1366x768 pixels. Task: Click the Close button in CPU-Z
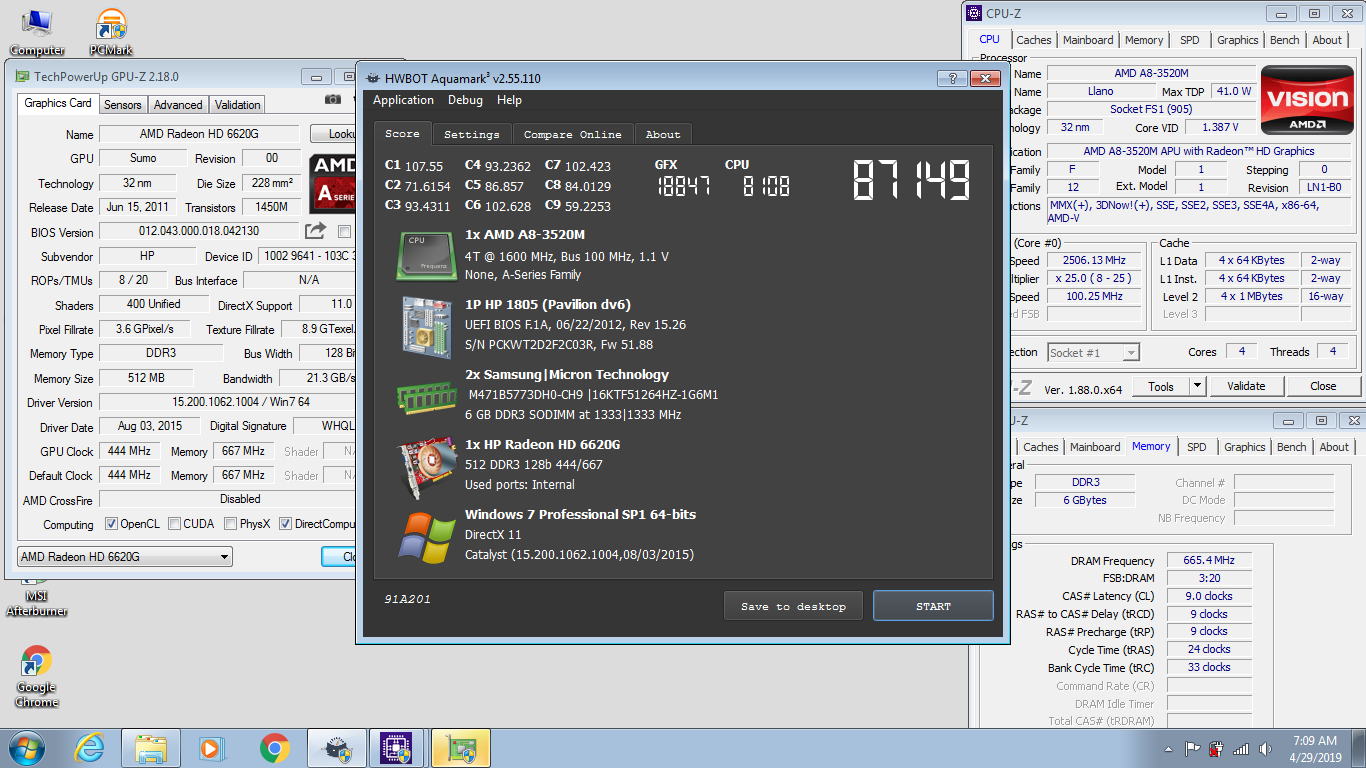tap(1323, 386)
